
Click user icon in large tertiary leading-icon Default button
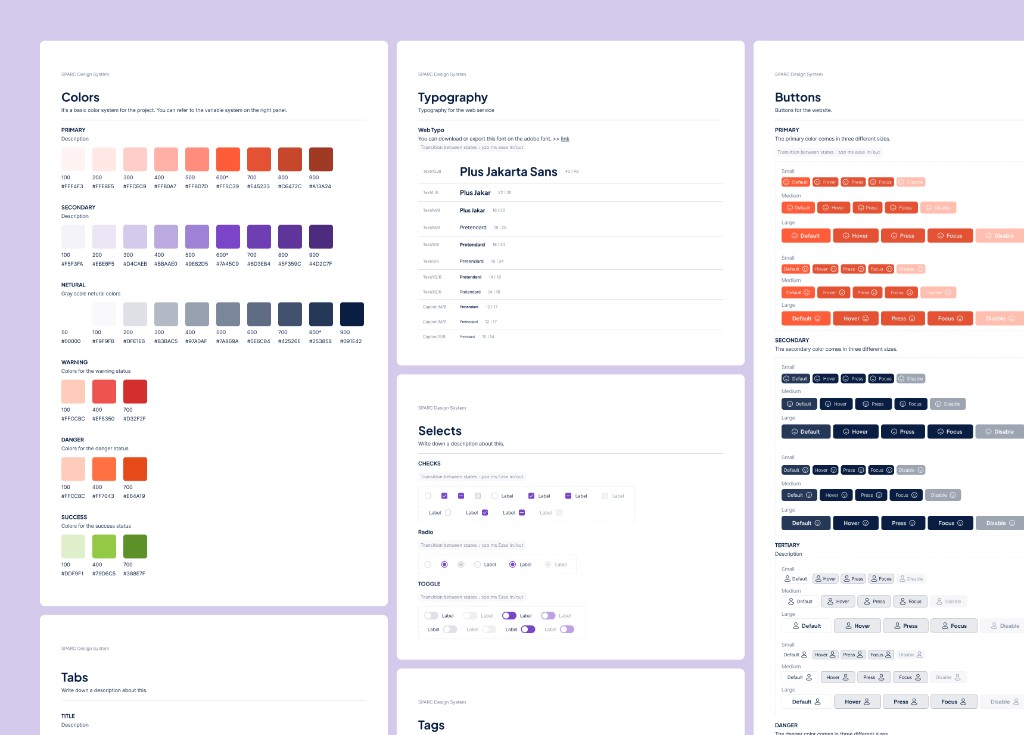point(796,626)
